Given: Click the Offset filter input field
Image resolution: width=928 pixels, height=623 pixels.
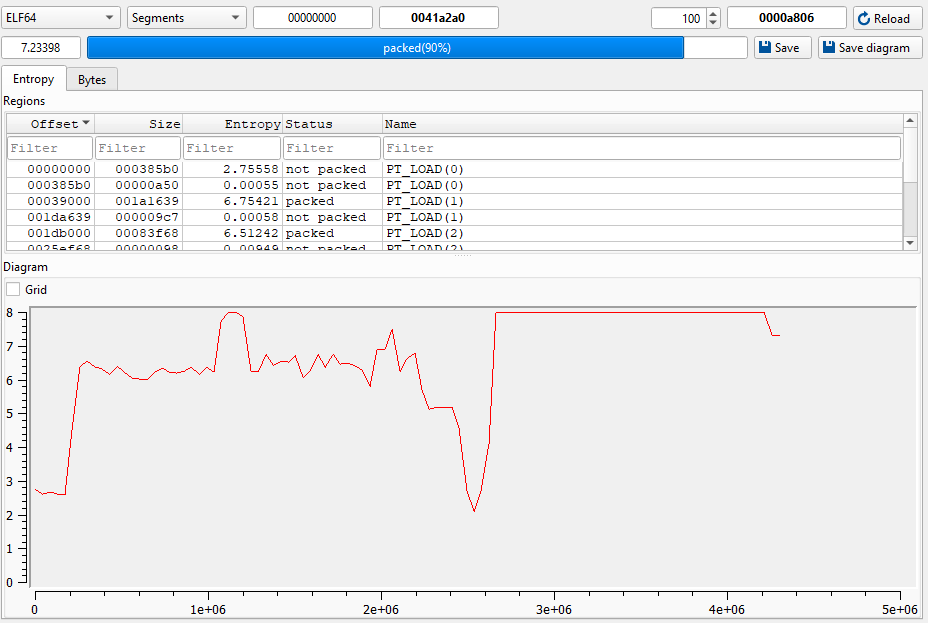Looking at the screenshot, I should pyautogui.click(x=50, y=148).
